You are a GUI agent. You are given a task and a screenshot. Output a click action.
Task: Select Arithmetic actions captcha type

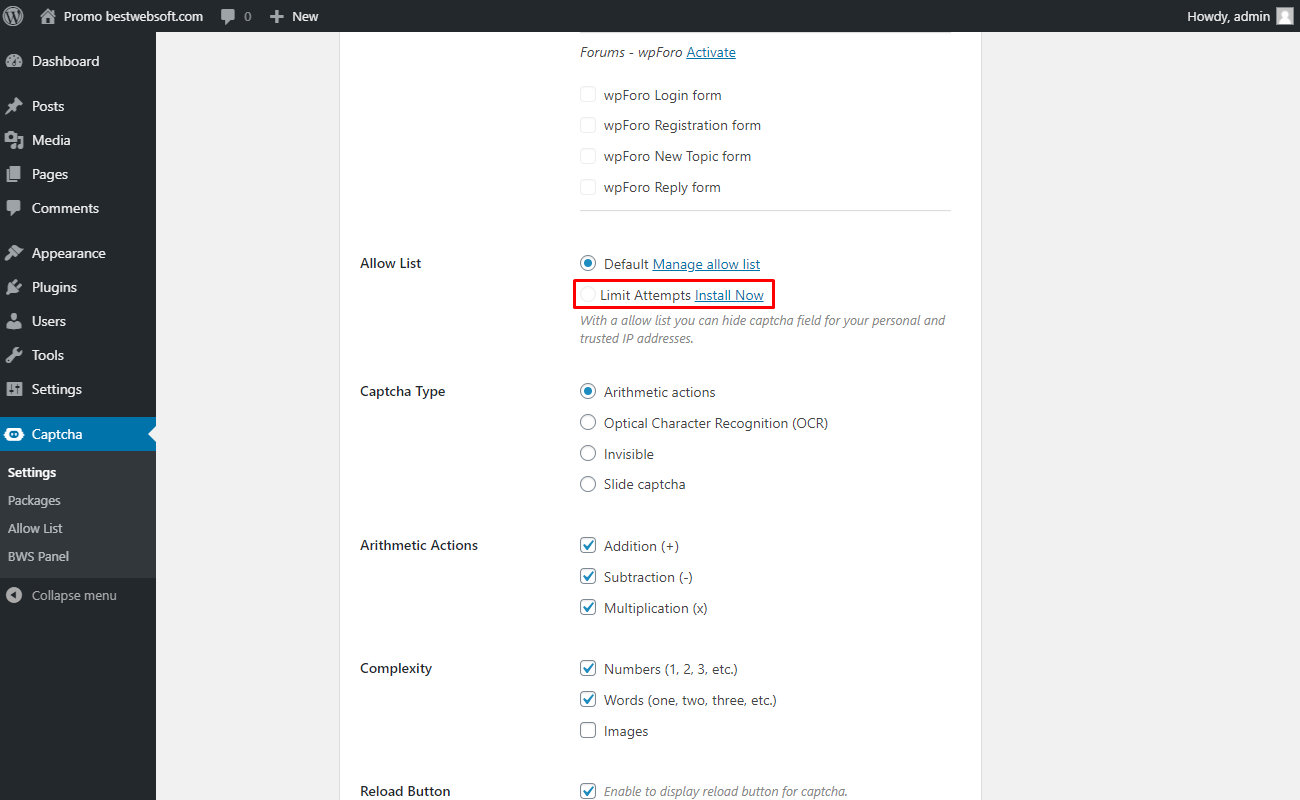pos(588,392)
